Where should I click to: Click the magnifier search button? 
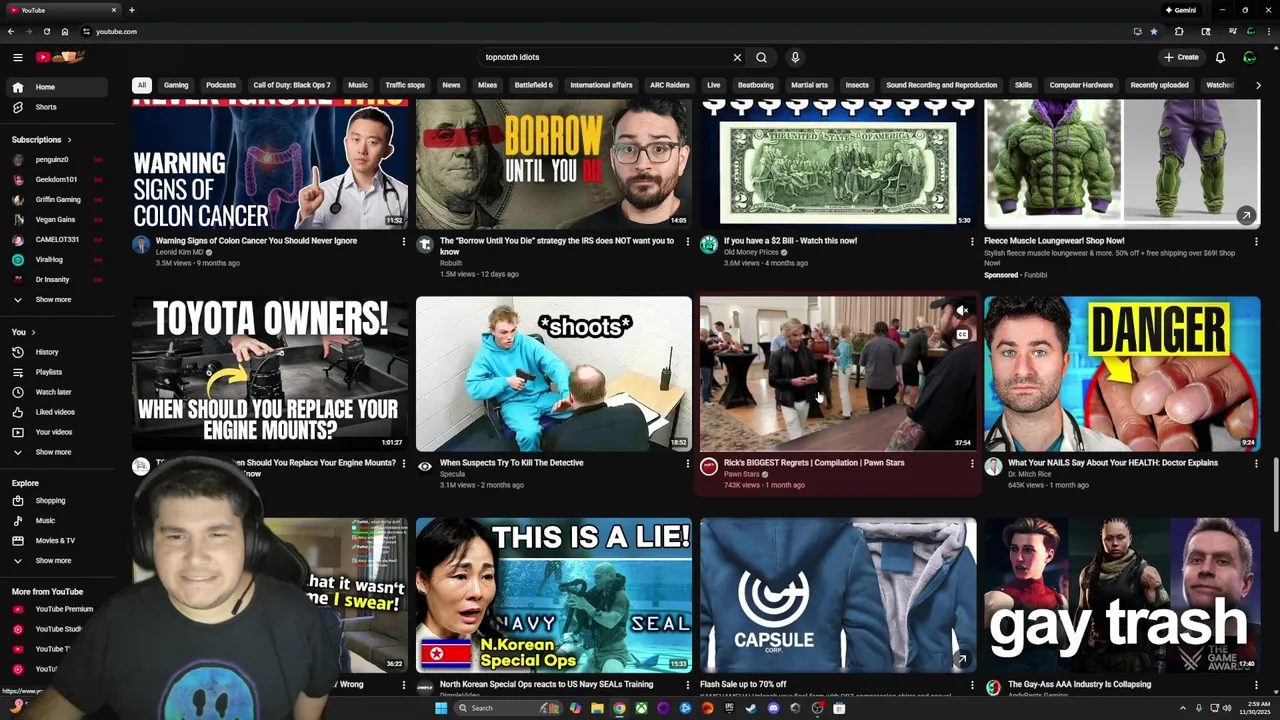(x=761, y=57)
